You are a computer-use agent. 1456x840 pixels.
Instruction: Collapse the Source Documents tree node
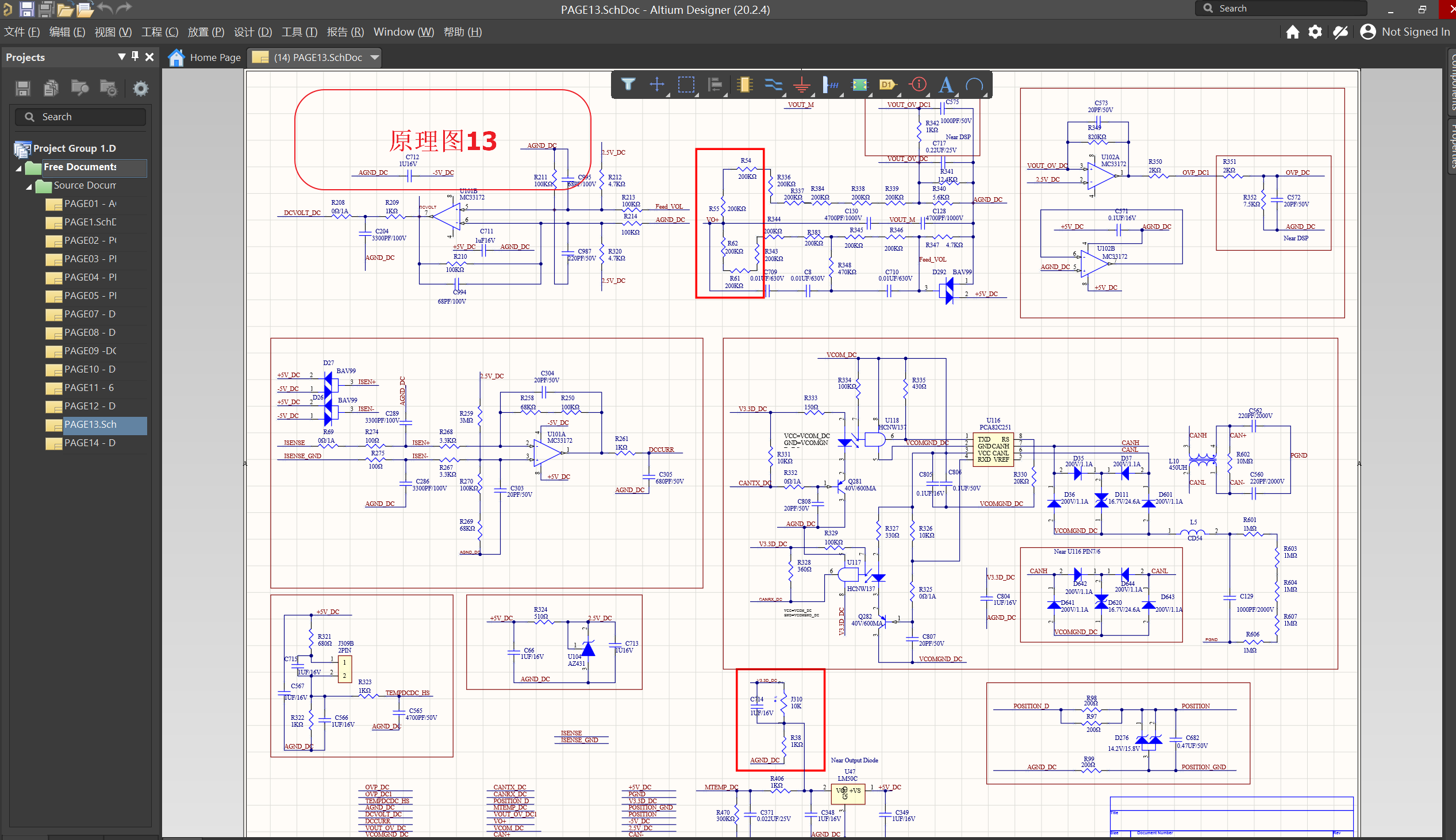point(29,186)
